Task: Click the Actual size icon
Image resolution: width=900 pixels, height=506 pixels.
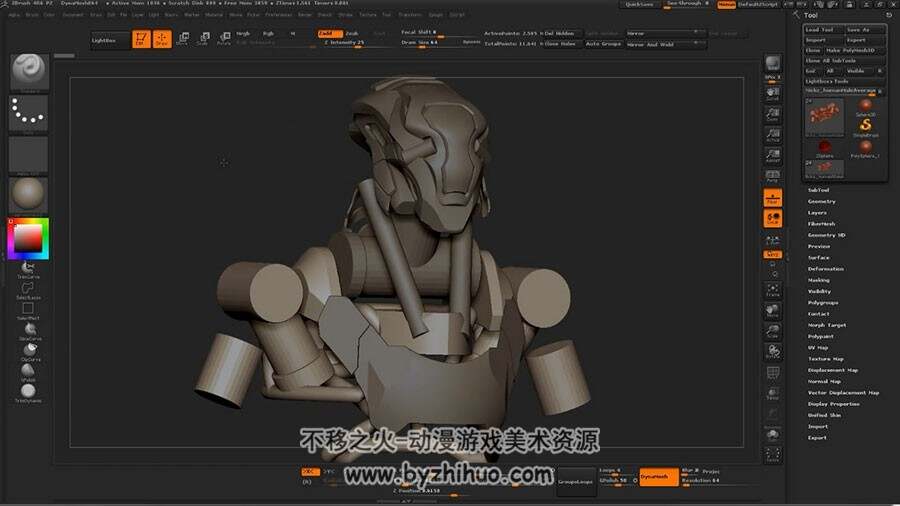Action: 773,135
